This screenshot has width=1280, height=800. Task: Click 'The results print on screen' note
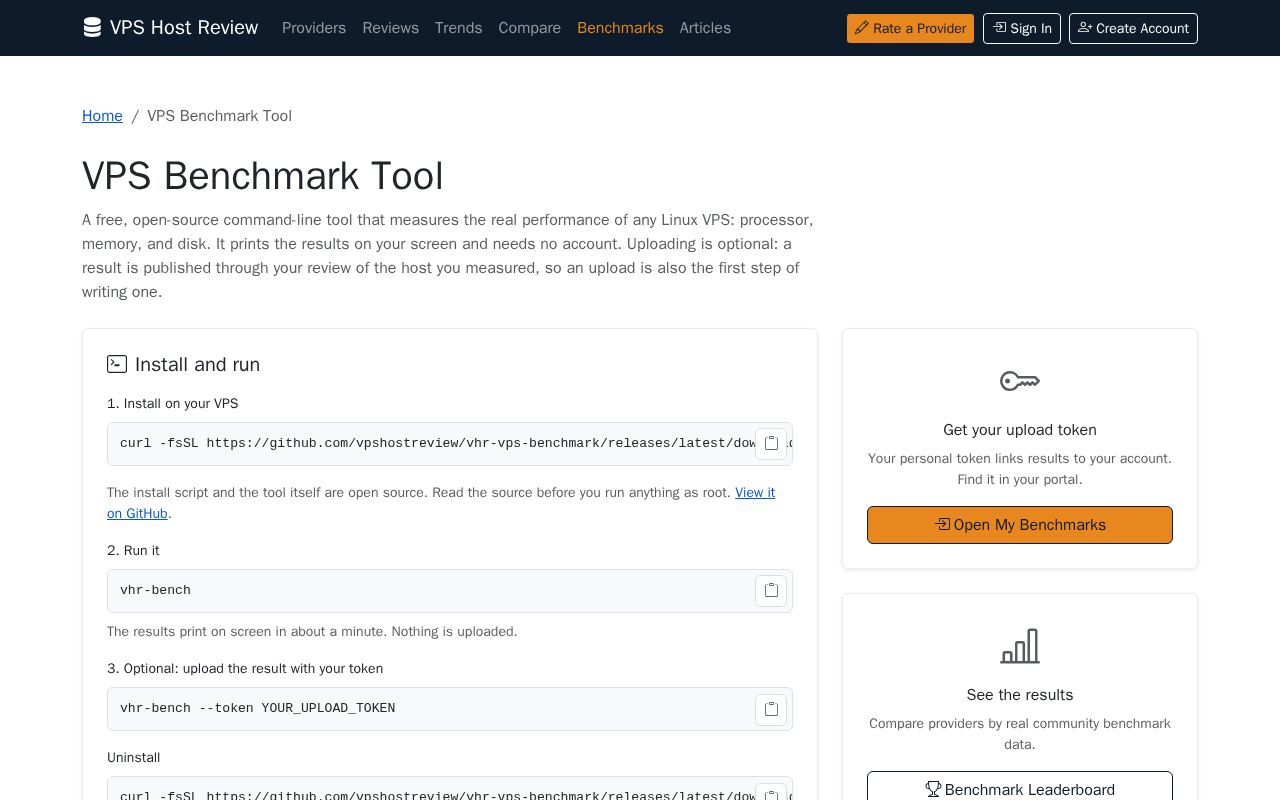coord(312,632)
